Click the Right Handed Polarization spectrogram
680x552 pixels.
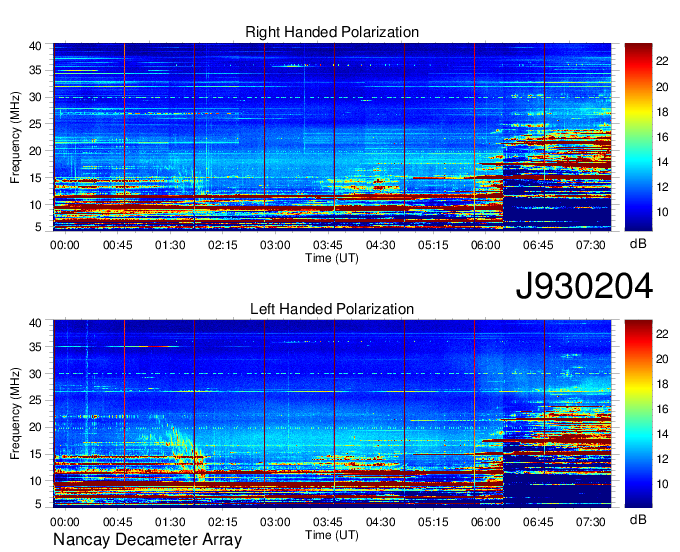[x=332, y=137]
